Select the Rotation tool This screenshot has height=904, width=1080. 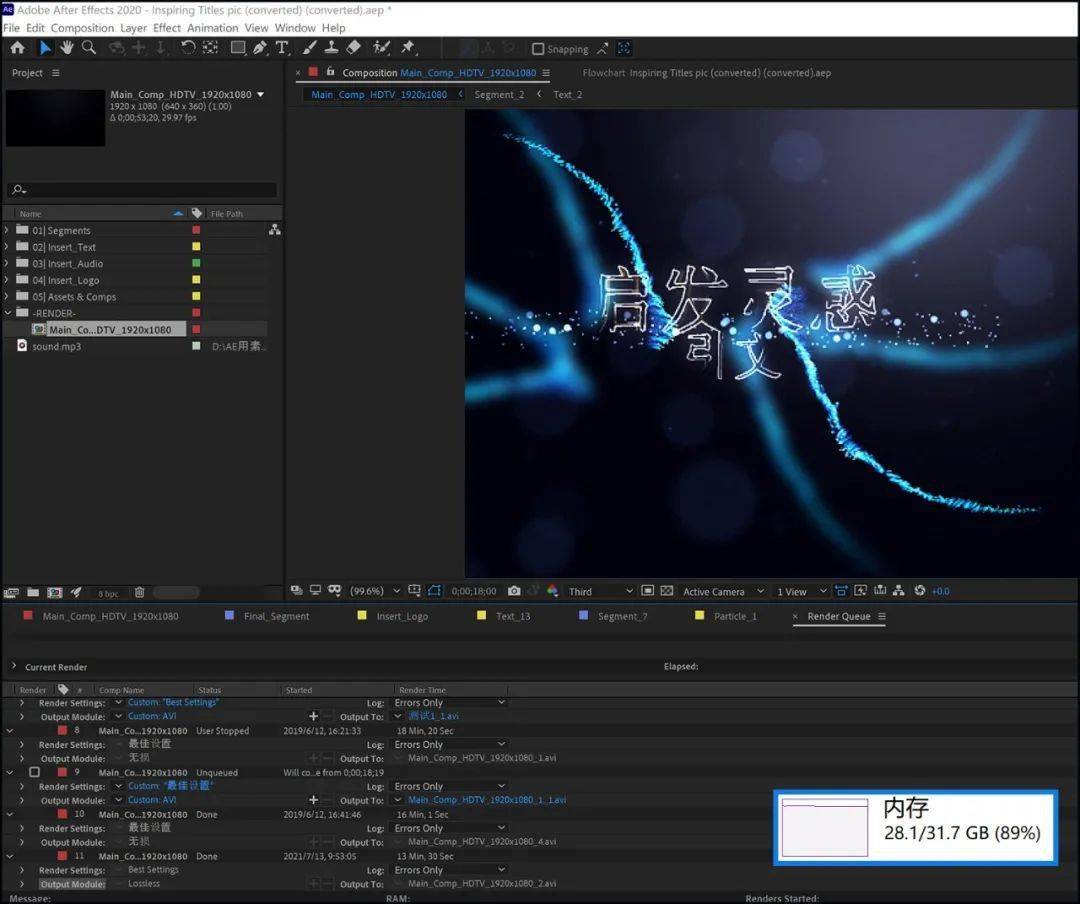tap(187, 48)
